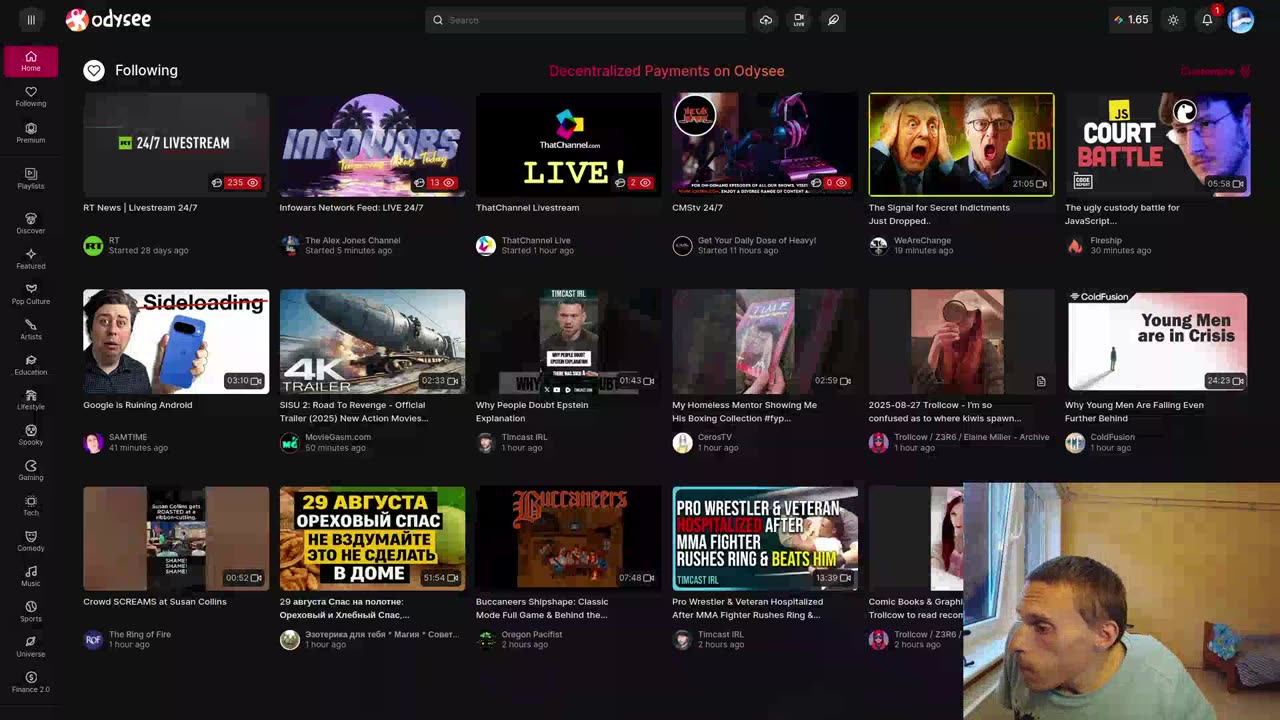
Task: Focus the Search input field
Action: [586, 20]
